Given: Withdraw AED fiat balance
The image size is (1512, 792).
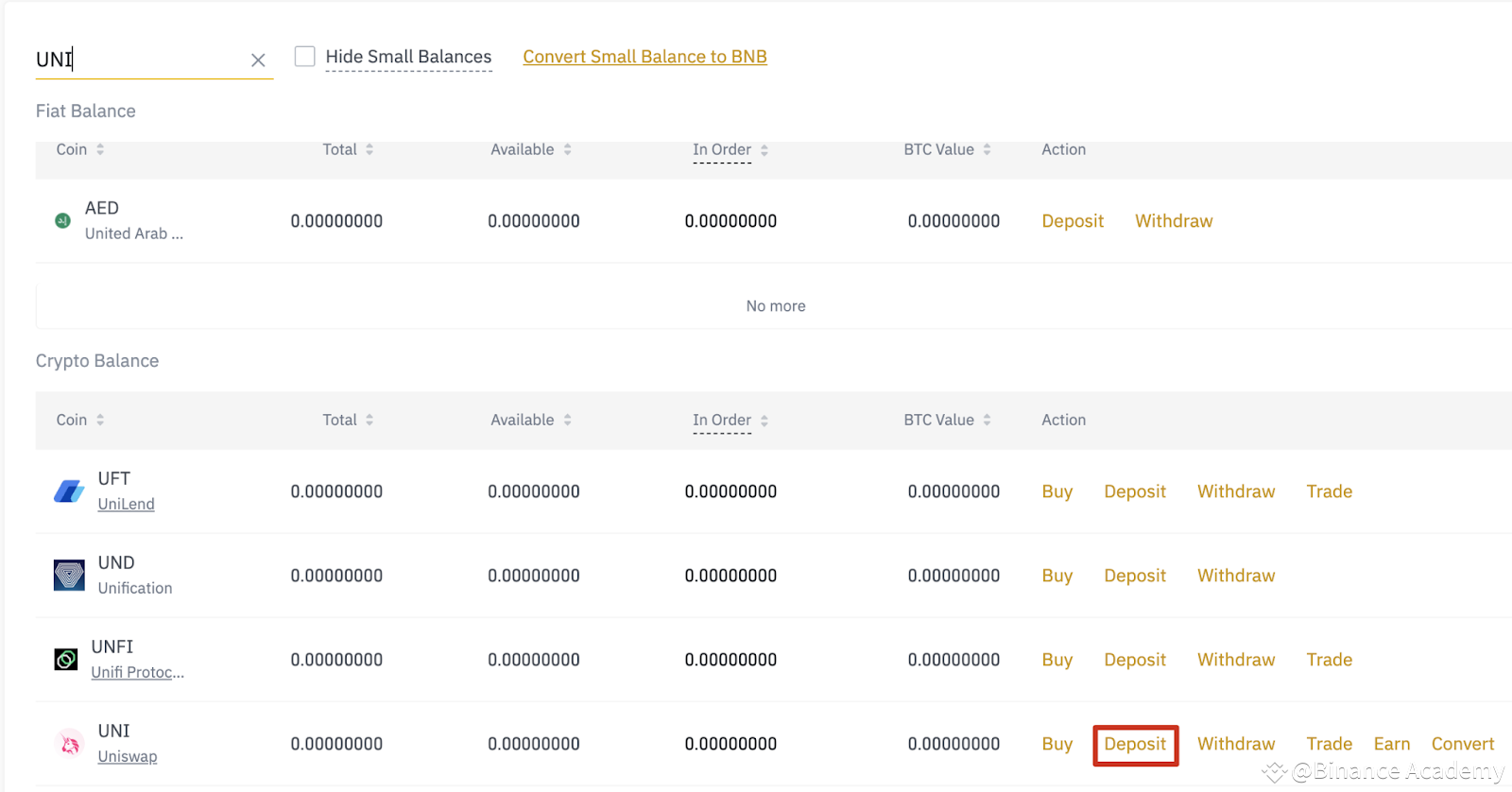Looking at the screenshot, I should 1174,221.
